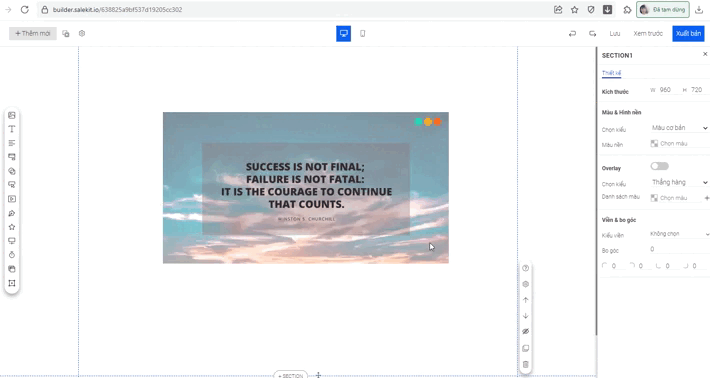Click the Lưu save button
This screenshot has width=710, height=378.
[x=614, y=33]
